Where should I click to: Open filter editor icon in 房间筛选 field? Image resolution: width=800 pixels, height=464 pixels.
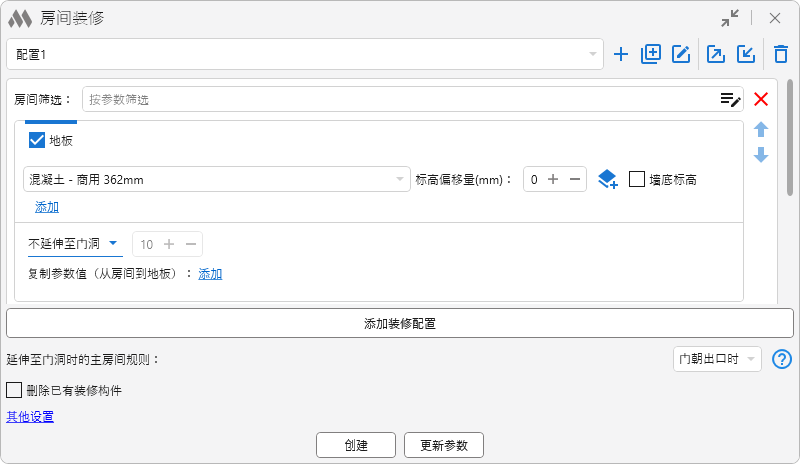731,99
